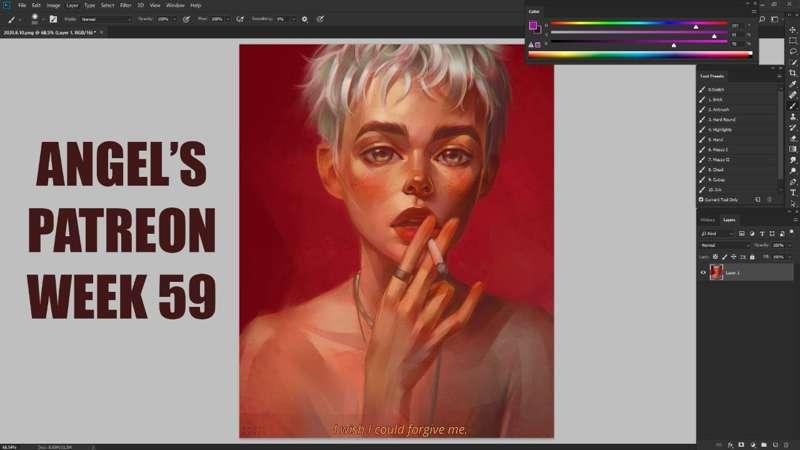
Task: Open Color panel menu
Action: coord(754,11)
